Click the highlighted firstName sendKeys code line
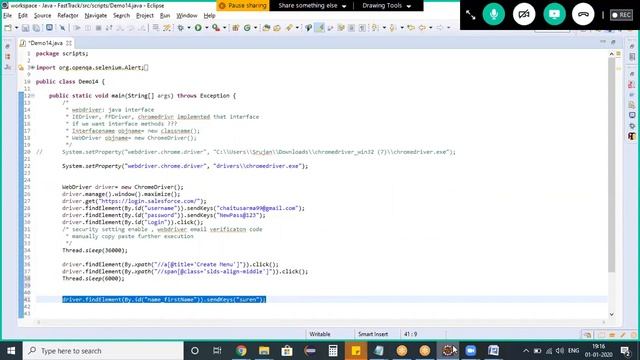Screen dimensions: 640x360 [164, 300]
